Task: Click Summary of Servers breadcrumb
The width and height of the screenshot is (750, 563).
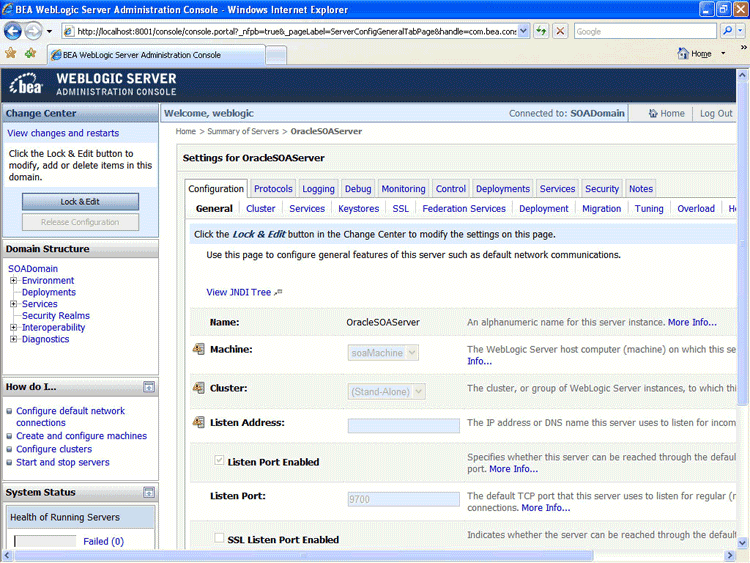Action: point(243,131)
